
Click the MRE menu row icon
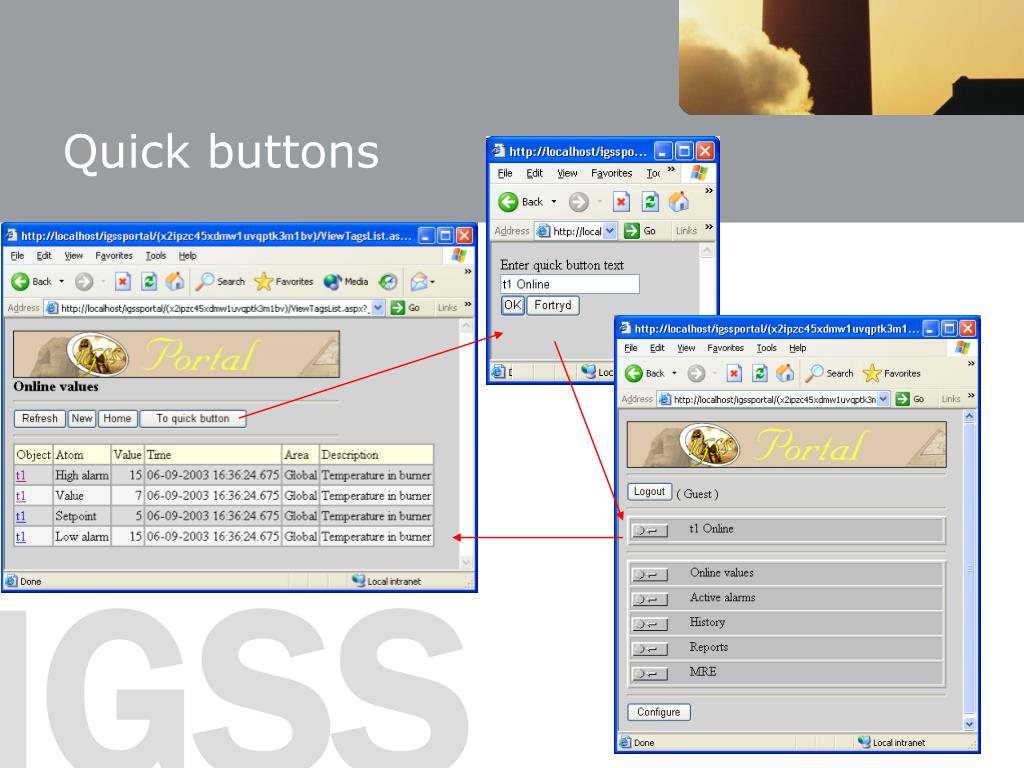click(650, 673)
